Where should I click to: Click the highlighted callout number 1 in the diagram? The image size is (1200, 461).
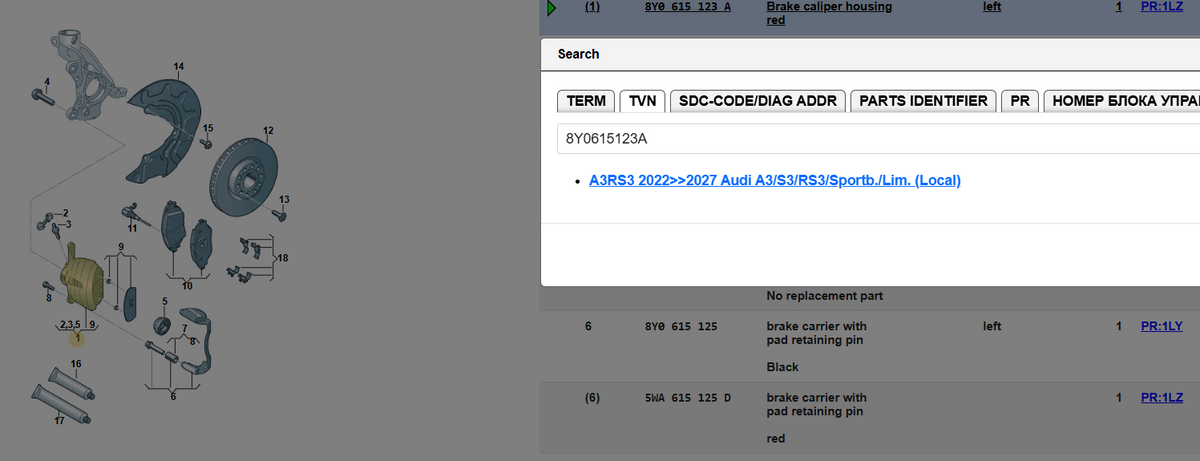tap(76, 339)
